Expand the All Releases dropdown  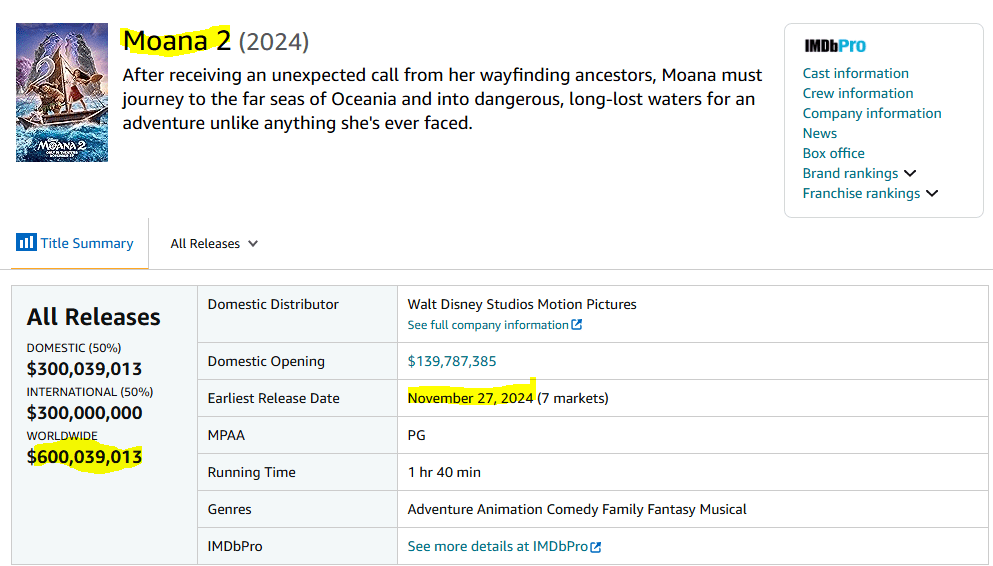pos(214,244)
